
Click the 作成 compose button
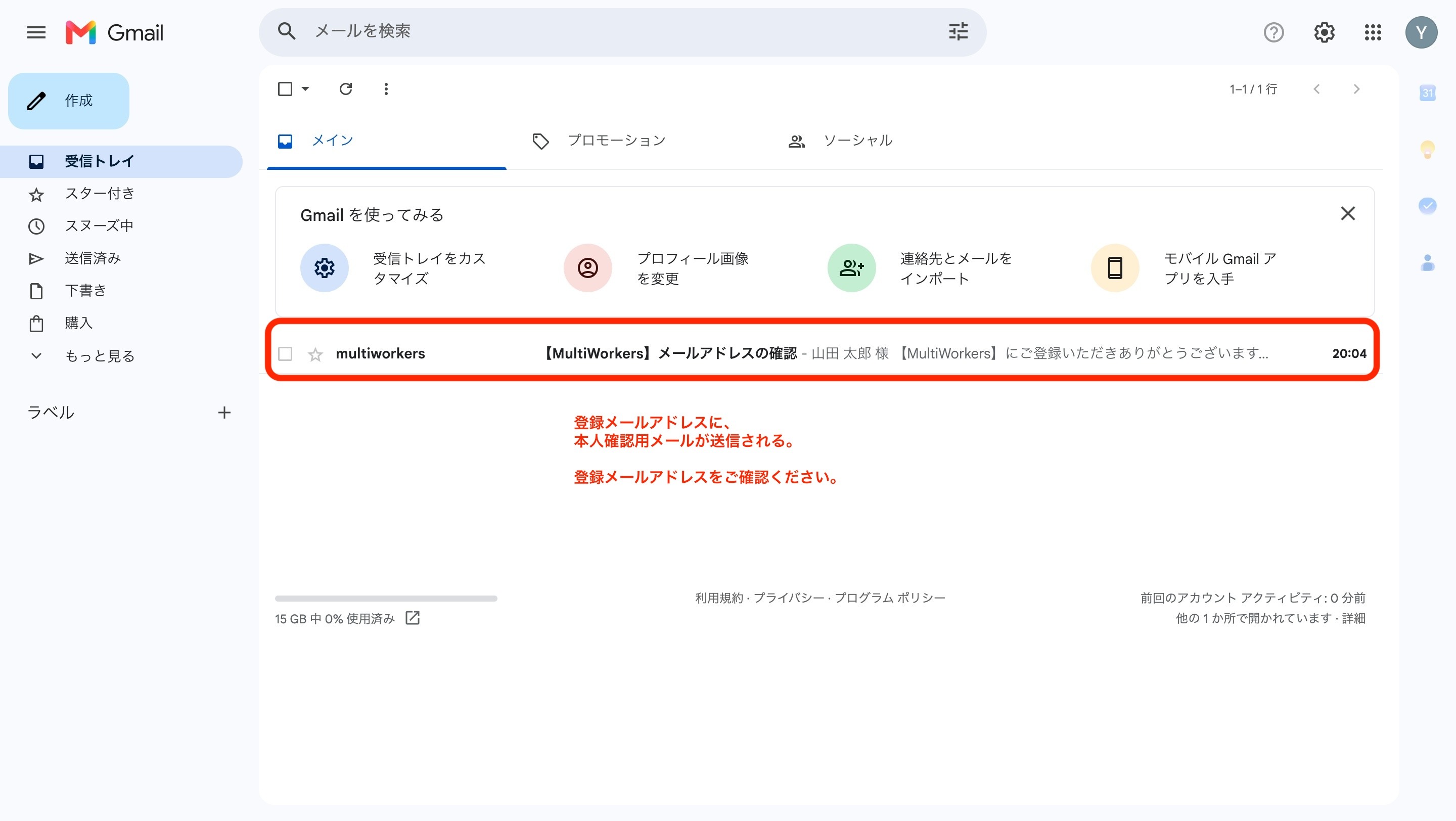(x=68, y=101)
